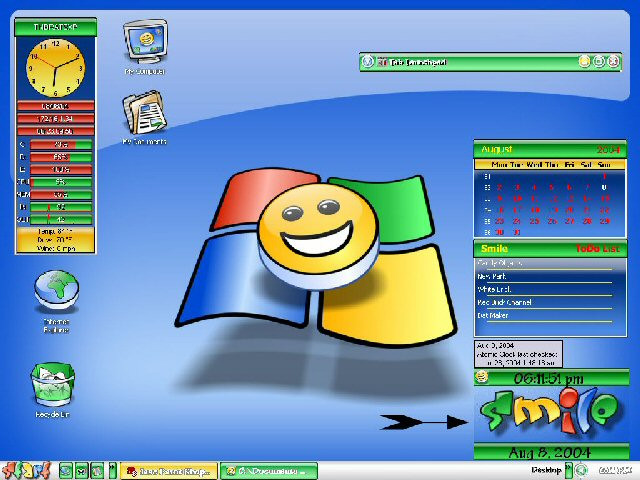Select date 29 in the calendar
Image resolution: width=640 pixels, height=480 pixels.
click(x=604, y=221)
